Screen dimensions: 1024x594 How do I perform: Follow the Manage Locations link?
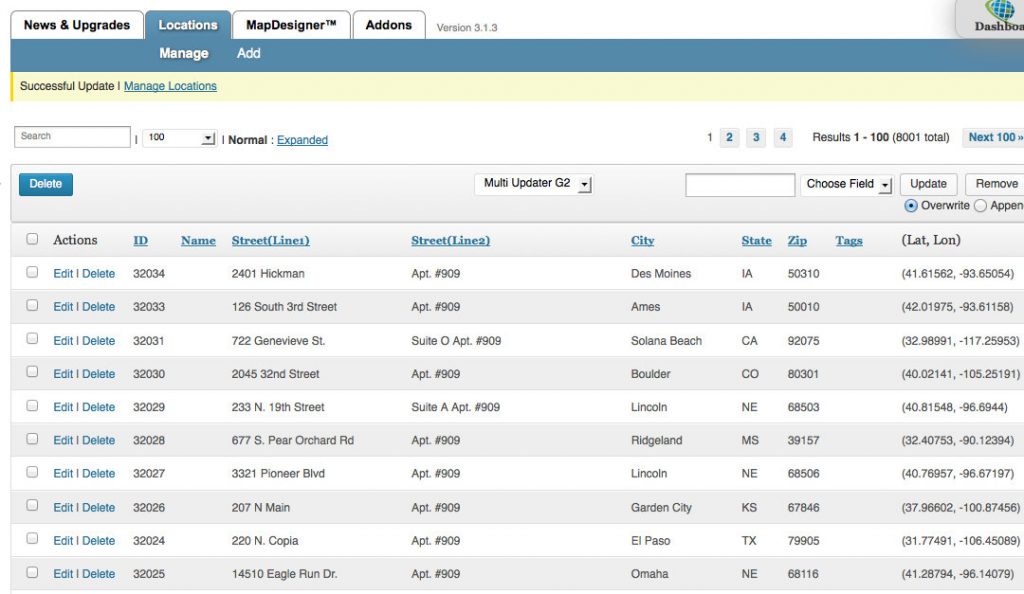click(x=170, y=86)
